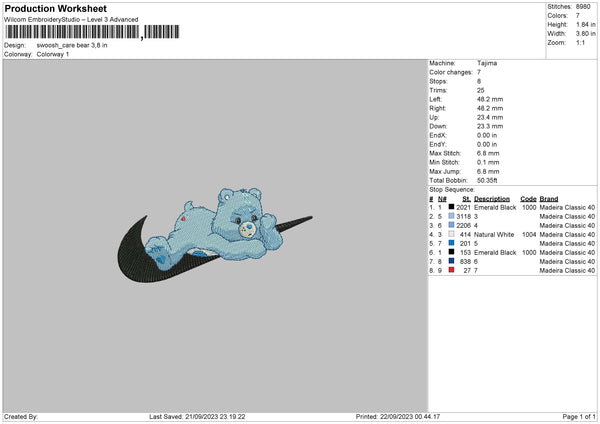Click the barcode in the worksheet header
The height and width of the screenshot is (424, 600).
click(92, 32)
